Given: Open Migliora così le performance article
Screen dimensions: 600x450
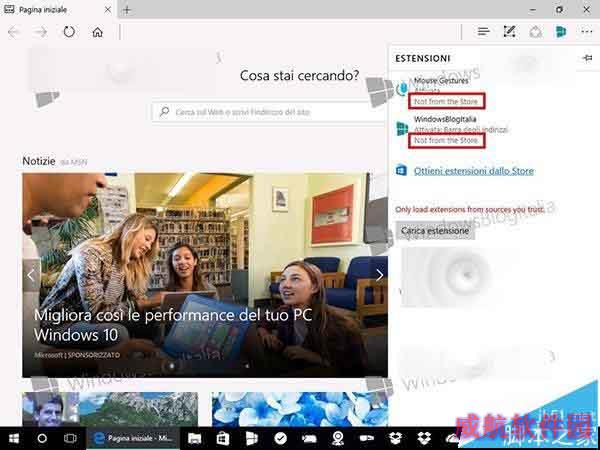Looking at the screenshot, I should [173, 325].
